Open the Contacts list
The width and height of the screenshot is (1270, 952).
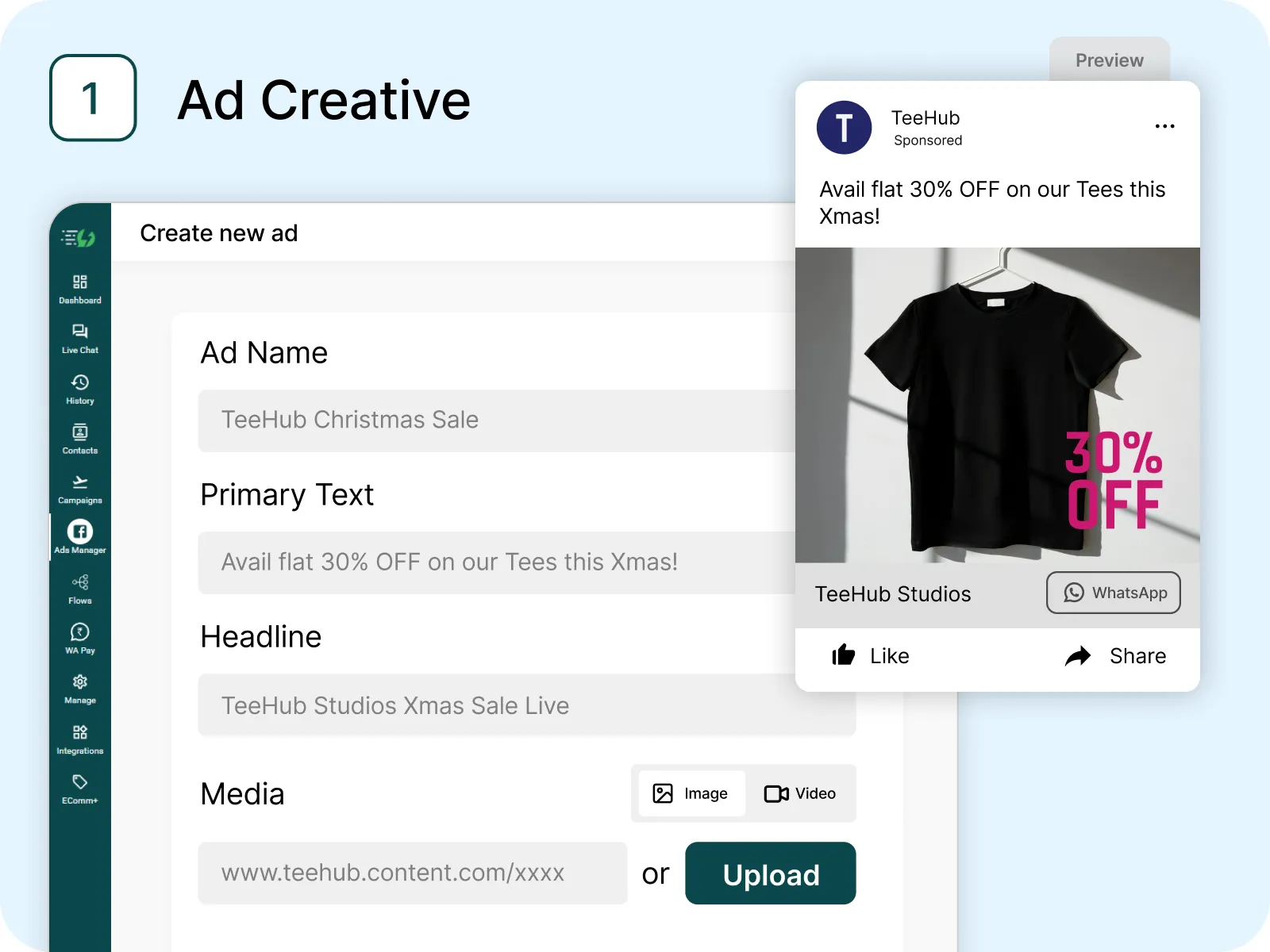click(x=79, y=439)
